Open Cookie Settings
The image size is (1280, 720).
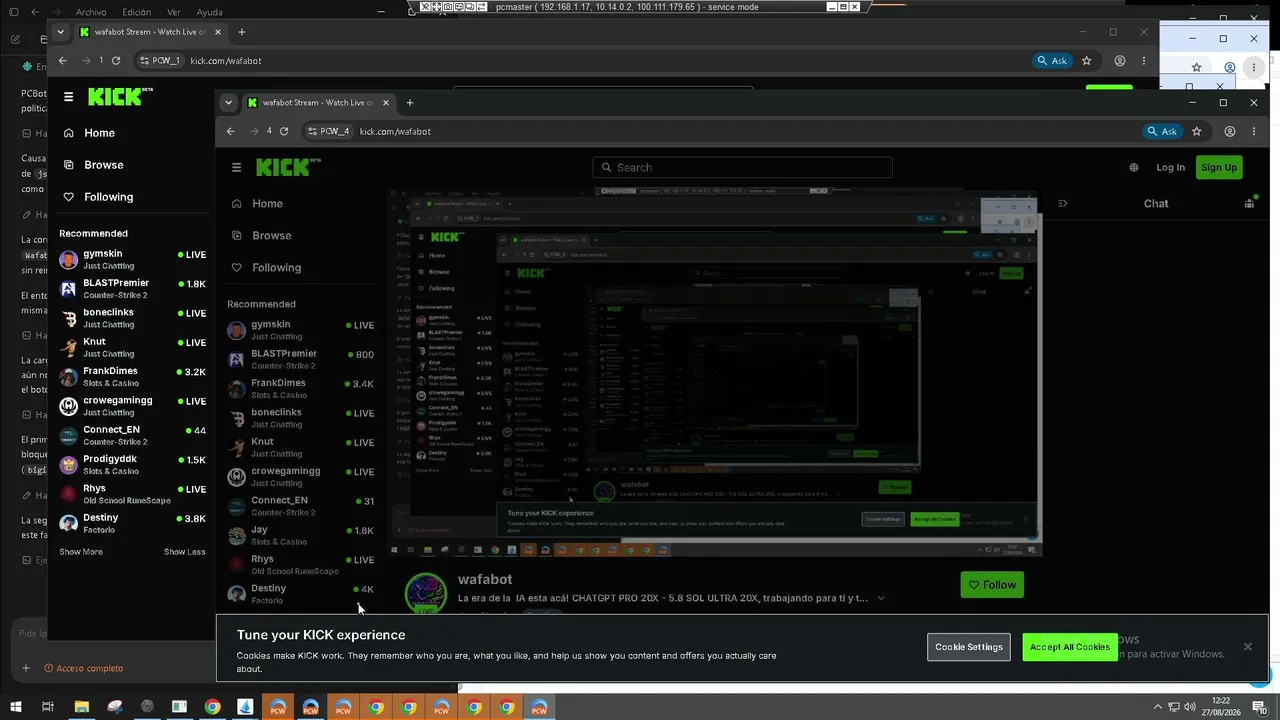pos(968,647)
